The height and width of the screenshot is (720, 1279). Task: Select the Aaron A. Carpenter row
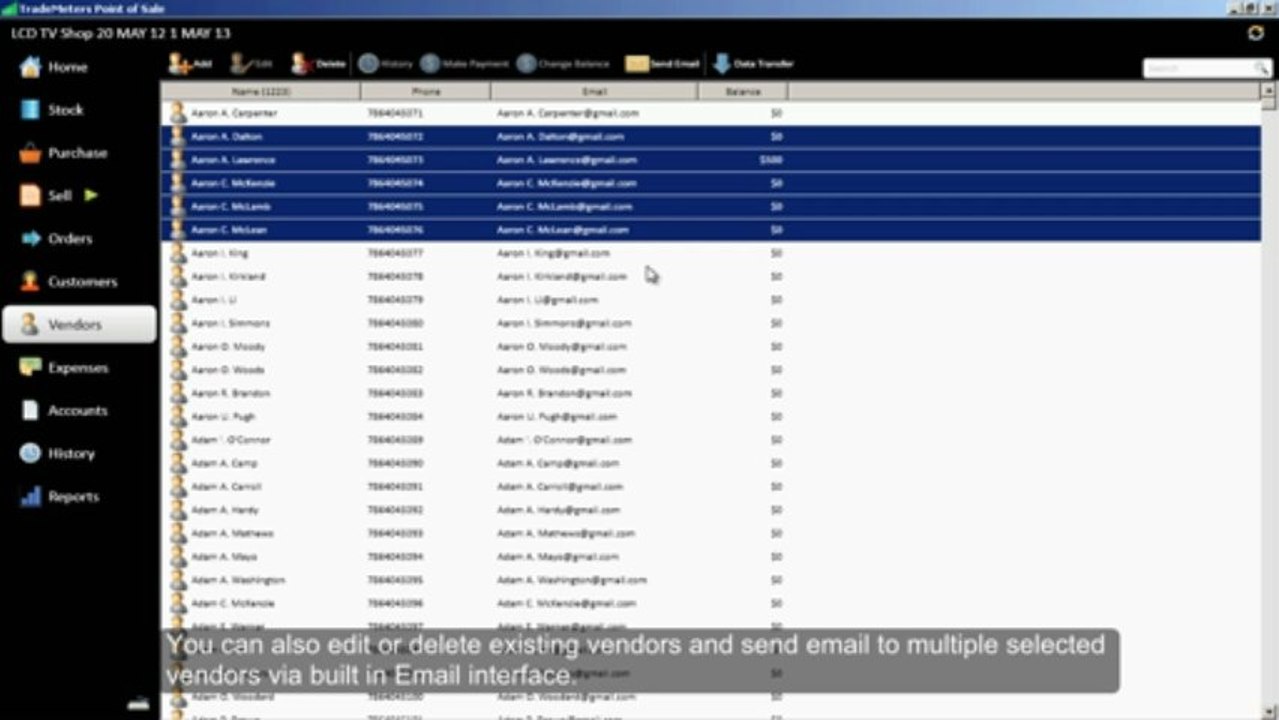[711, 113]
